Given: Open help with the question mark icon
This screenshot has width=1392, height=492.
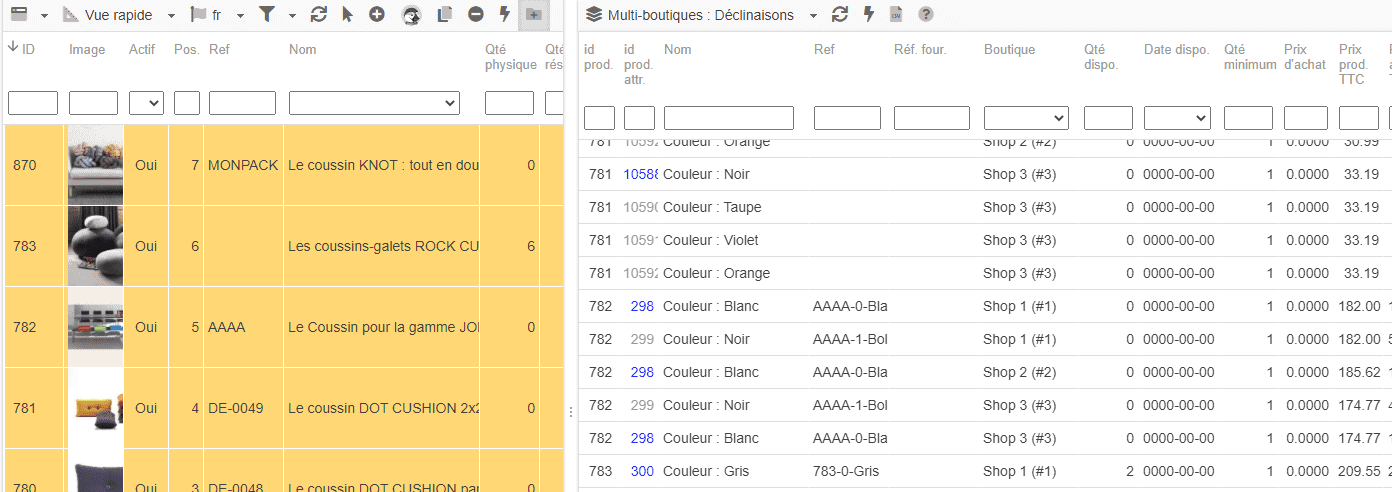Looking at the screenshot, I should [926, 15].
